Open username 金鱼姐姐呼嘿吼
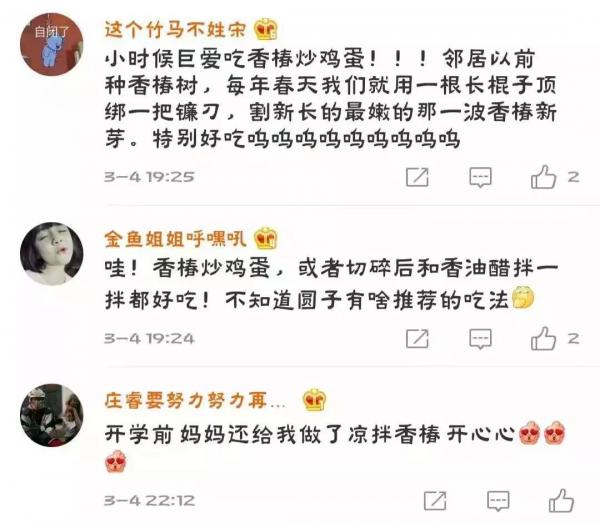Screen dimensions: 600x523 (x=175, y=239)
